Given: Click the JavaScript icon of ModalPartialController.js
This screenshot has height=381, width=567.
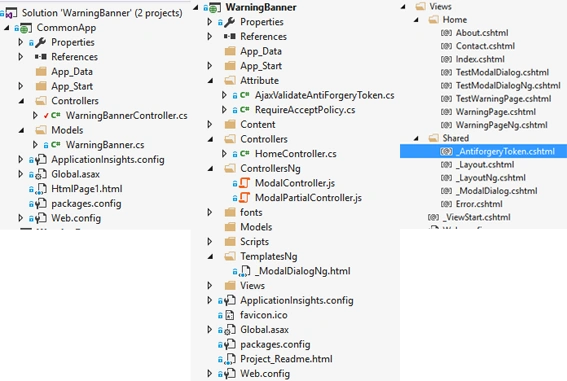Looking at the screenshot, I should (x=245, y=198).
